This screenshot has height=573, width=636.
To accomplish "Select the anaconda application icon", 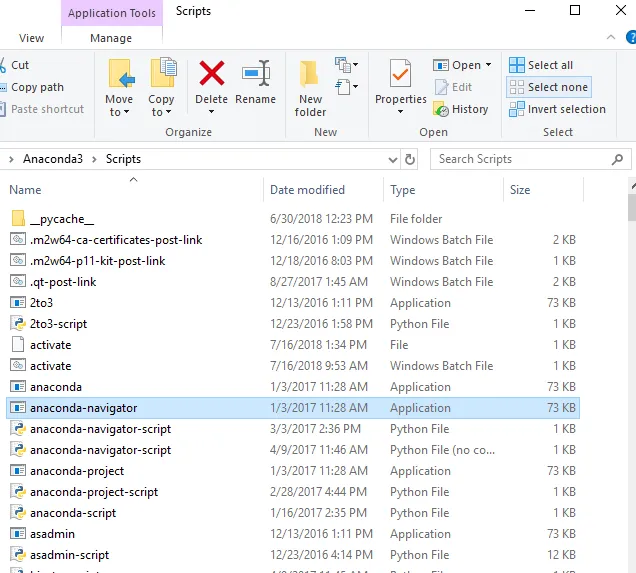I will tap(18, 386).
